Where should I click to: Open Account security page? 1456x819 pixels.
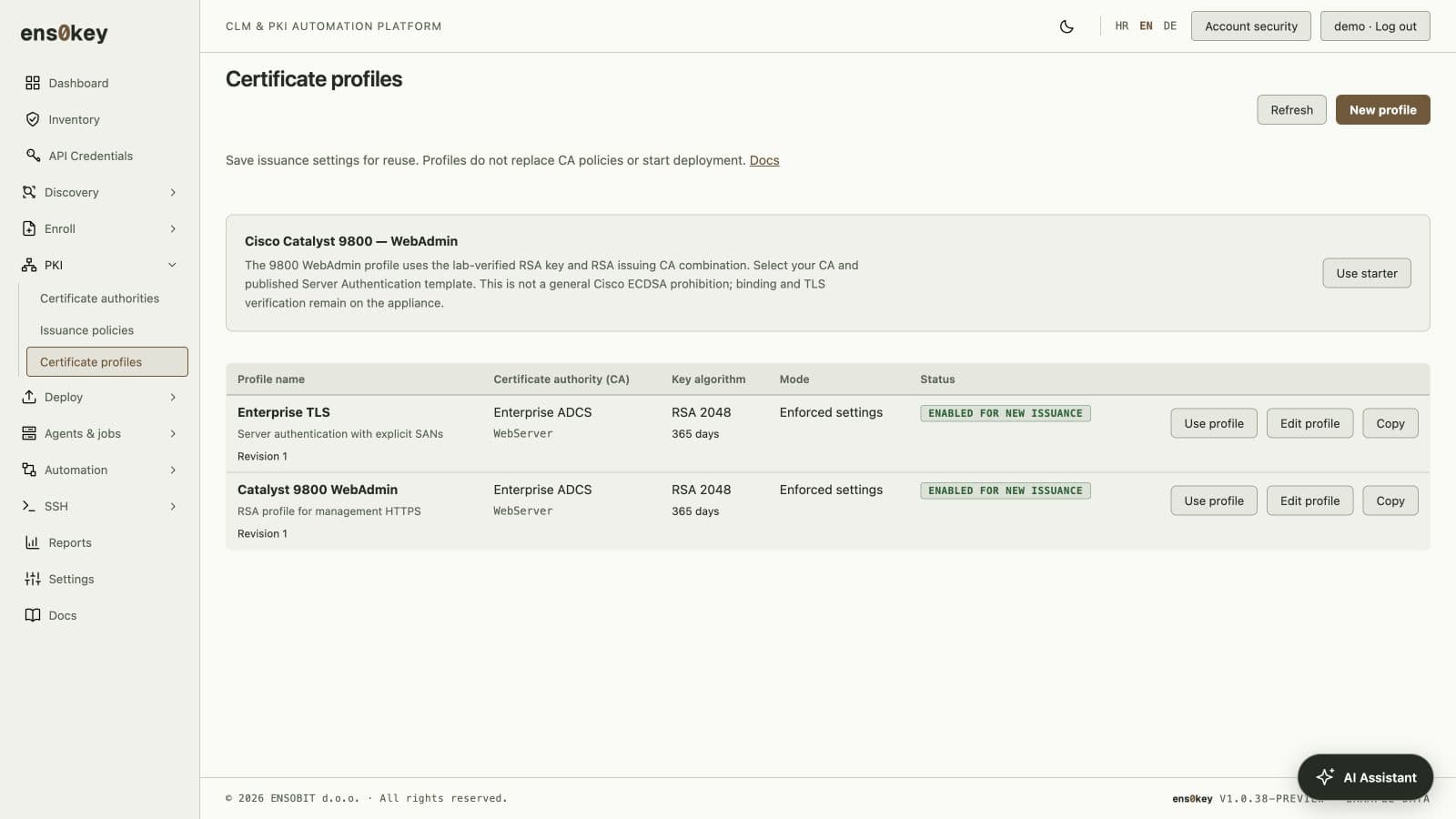pyautogui.click(x=1251, y=26)
